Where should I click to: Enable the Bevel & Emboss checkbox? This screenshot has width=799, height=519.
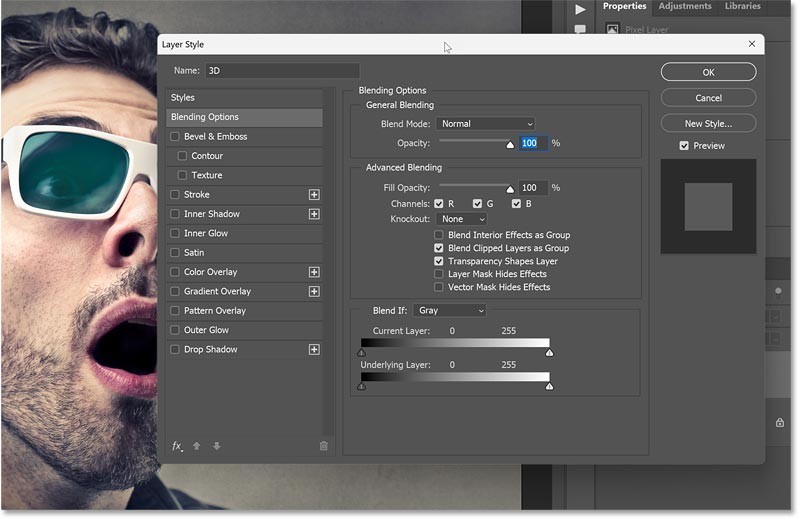(176, 137)
